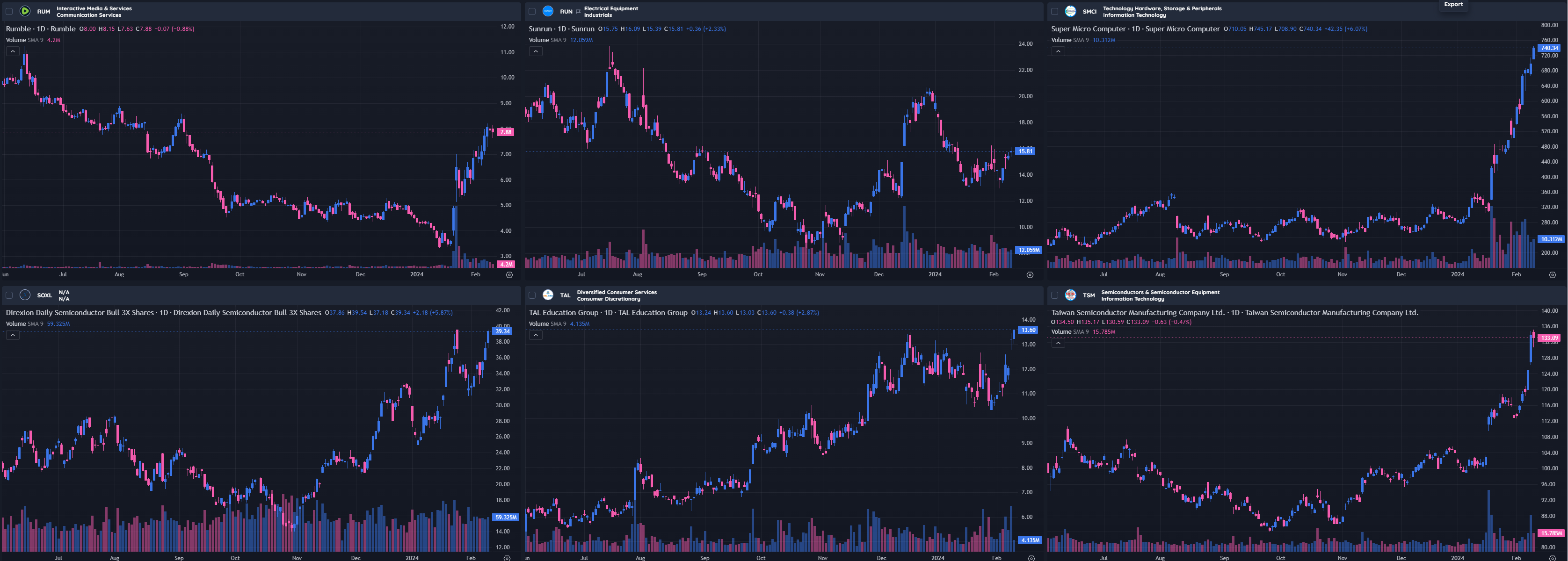Click the SOXL ticker symbol label
Image resolution: width=1568 pixels, height=561 pixels.
[x=44, y=296]
